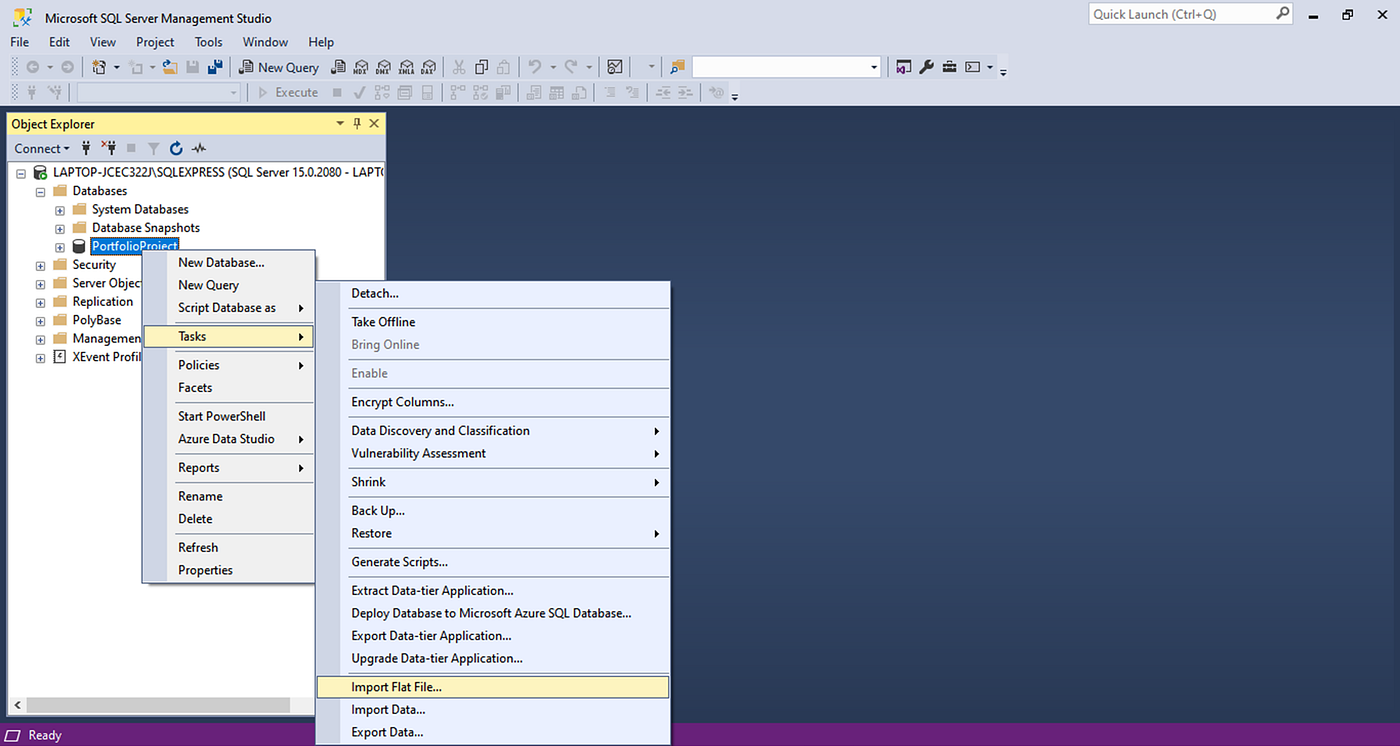Expand the System Databases folder
The width and height of the screenshot is (1400, 746).
click(x=59, y=209)
